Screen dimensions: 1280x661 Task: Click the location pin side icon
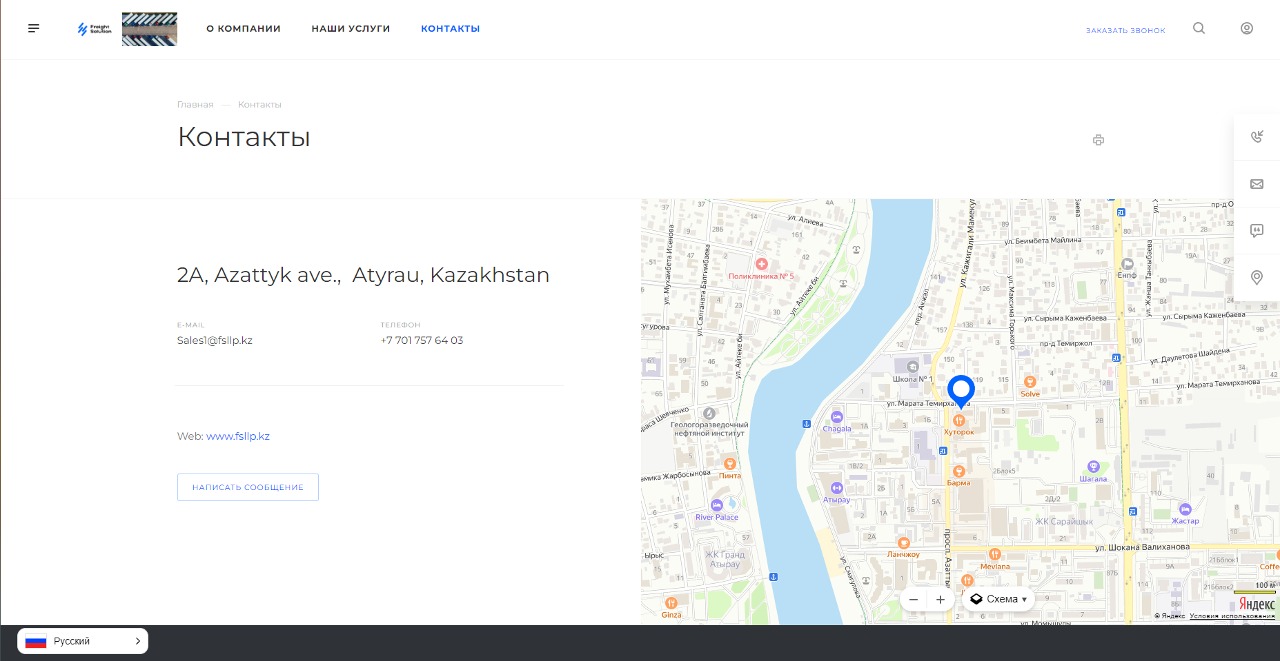point(1257,278)
